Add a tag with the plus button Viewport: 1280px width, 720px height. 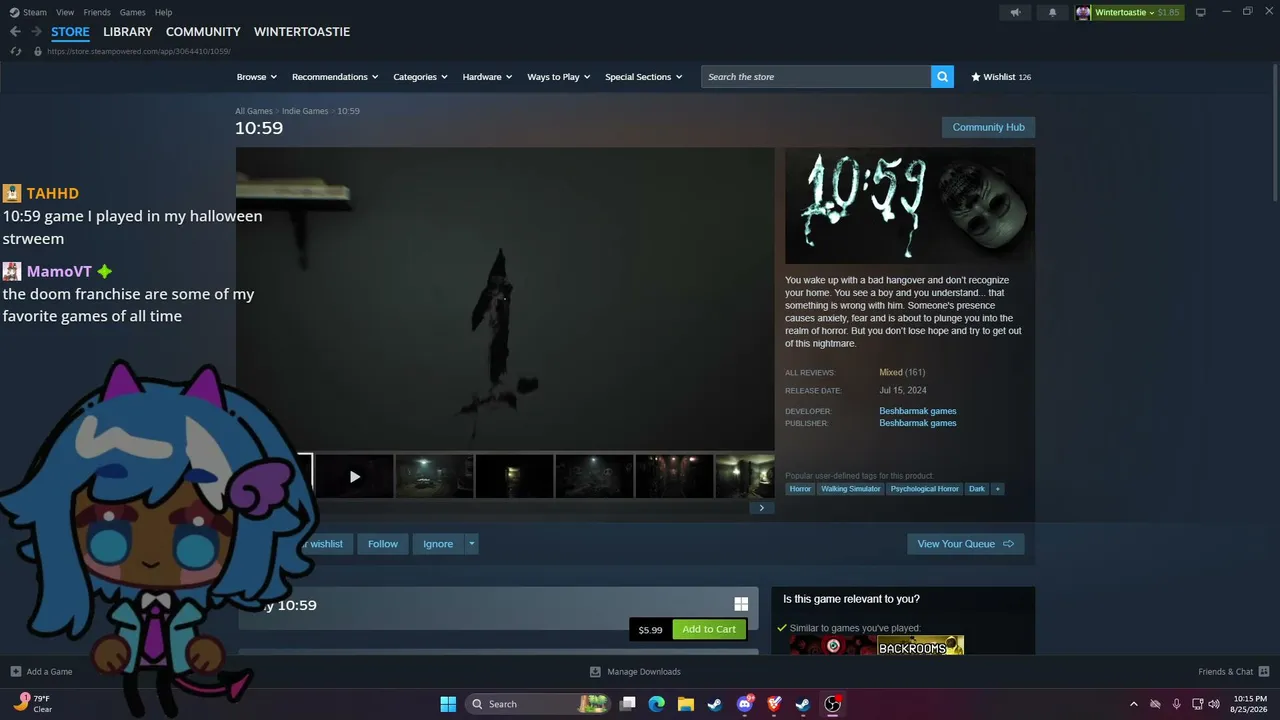tap(997, 489)
